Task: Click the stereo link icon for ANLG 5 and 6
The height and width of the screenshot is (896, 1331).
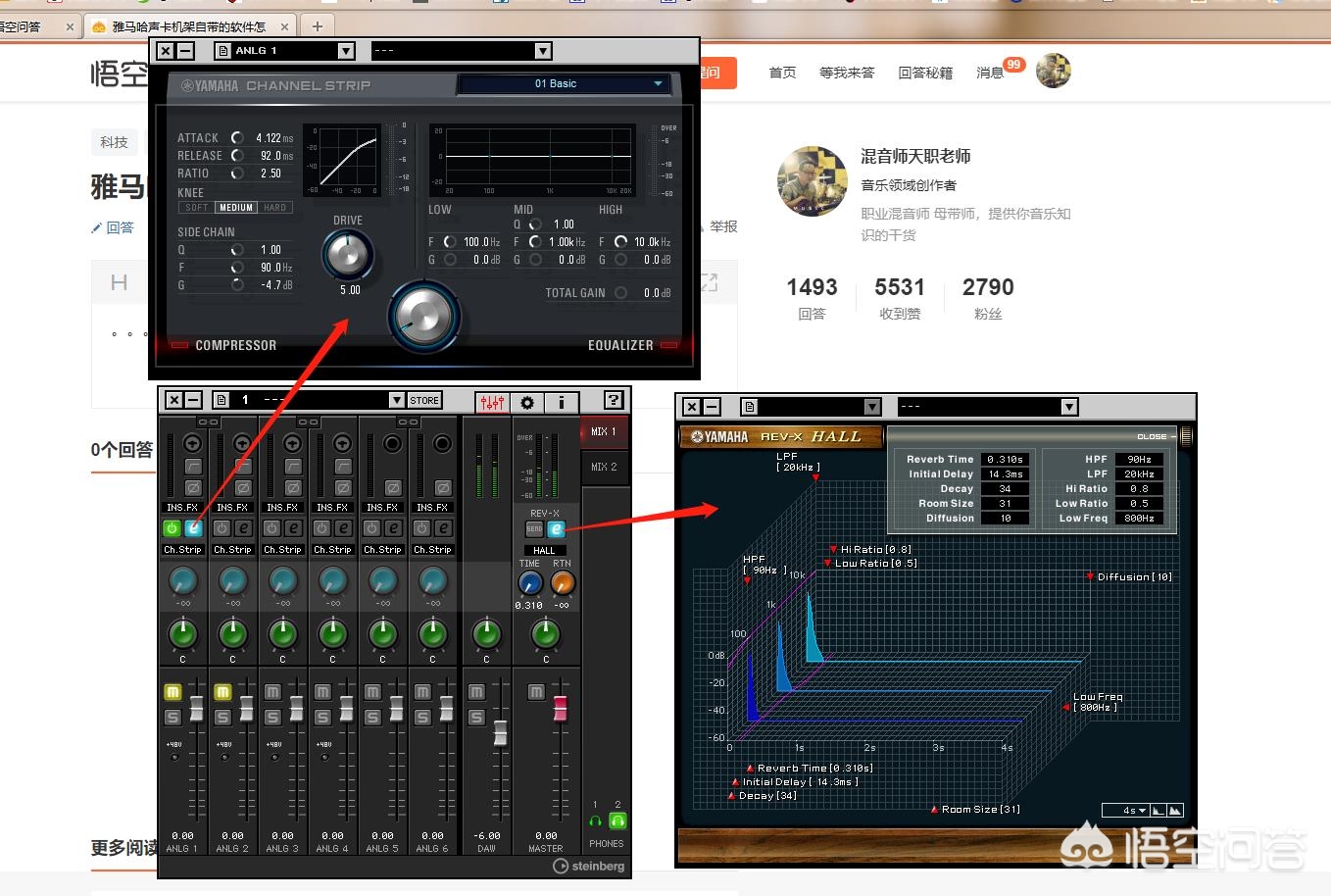Action: [408, 422]
